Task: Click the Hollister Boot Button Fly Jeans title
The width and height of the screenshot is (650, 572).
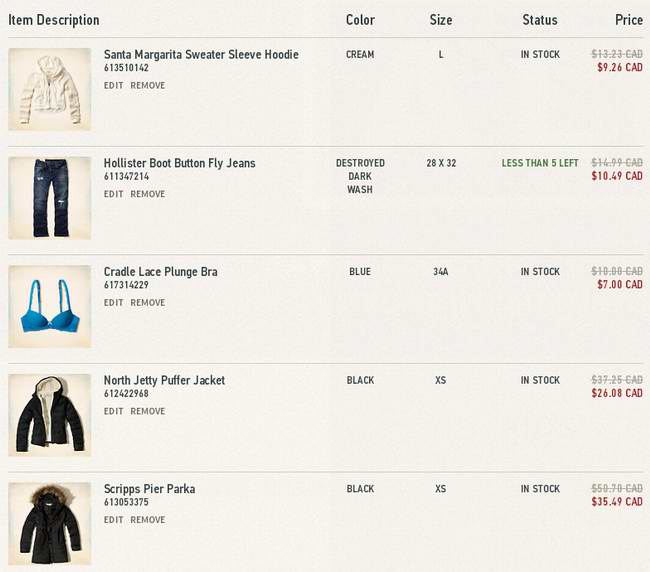Action: [180, 163]
